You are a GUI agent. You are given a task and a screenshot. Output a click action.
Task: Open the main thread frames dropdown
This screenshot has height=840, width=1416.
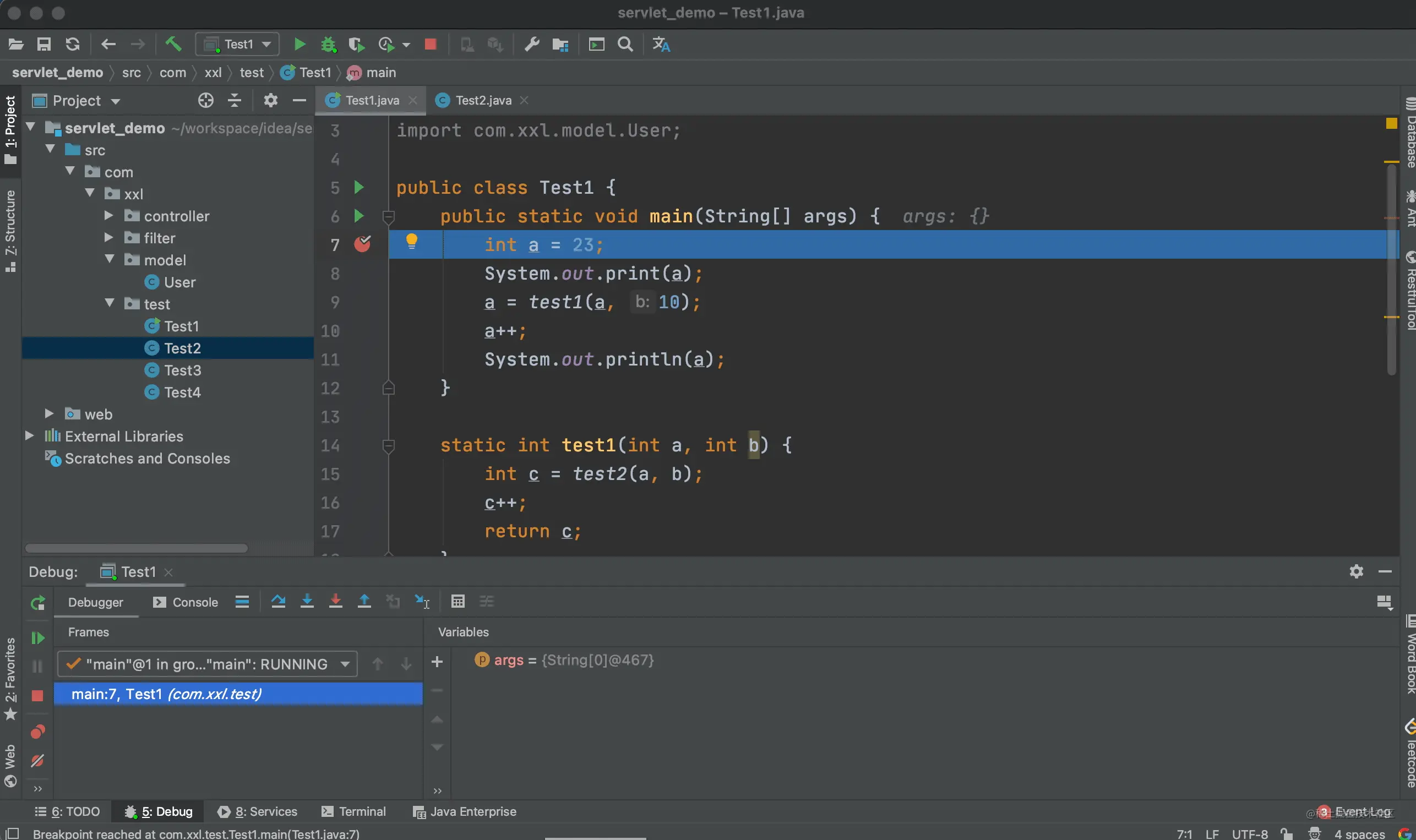click(x=207, y=664)
